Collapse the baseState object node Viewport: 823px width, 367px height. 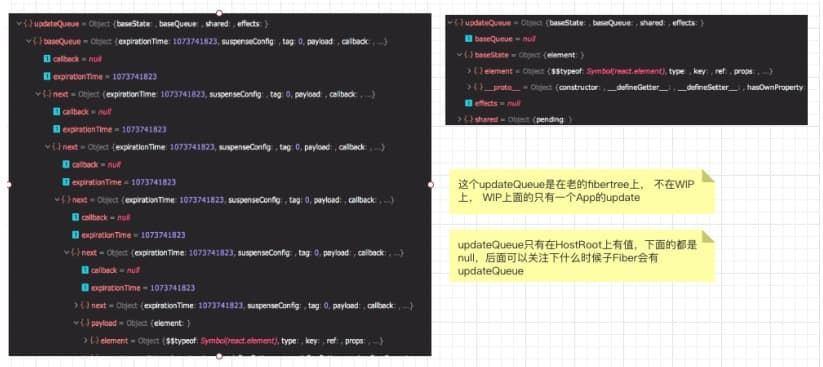coord(460,55)
